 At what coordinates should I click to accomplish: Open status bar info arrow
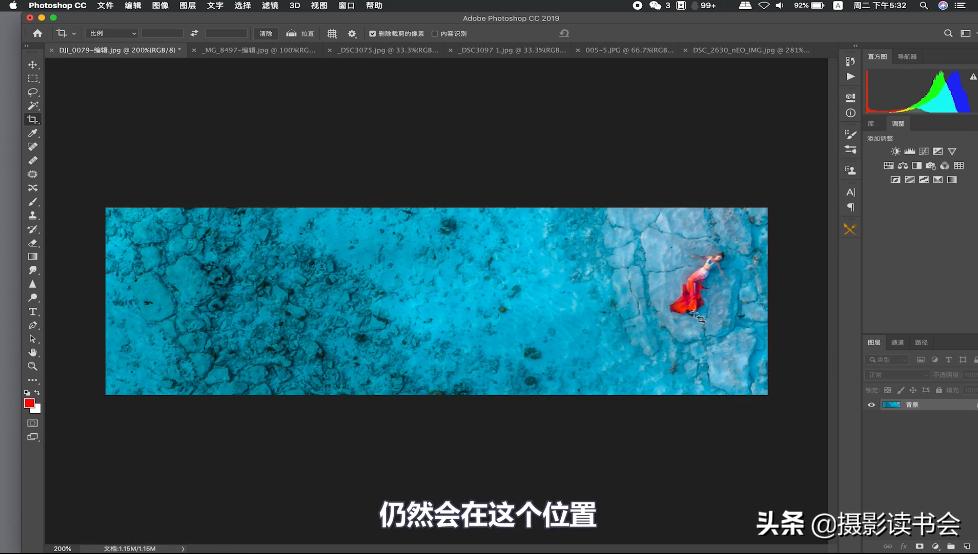pyautogui.click(x=183, y=549)
